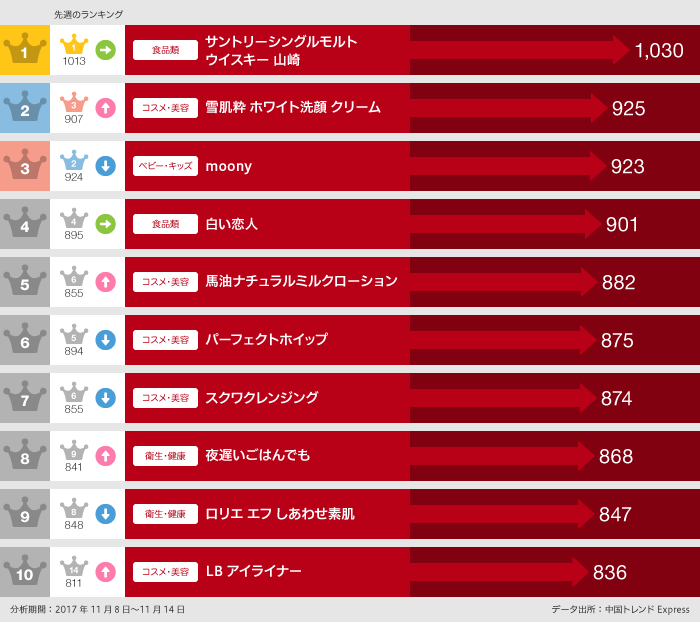Click the salmon rank 3 crown
The image size is (700, 622).
point(24,165)
